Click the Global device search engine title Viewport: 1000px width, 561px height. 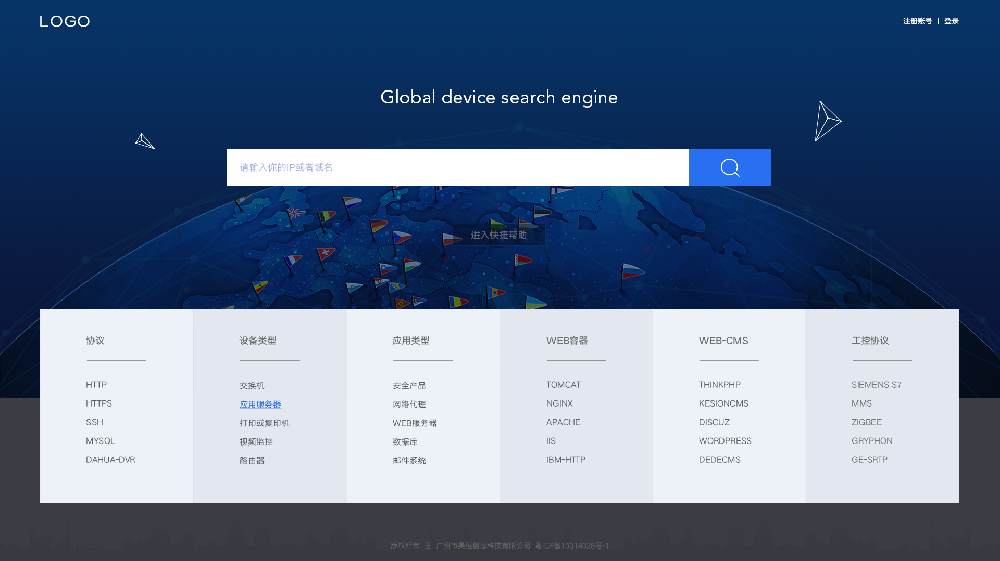(x=499, y=98)
